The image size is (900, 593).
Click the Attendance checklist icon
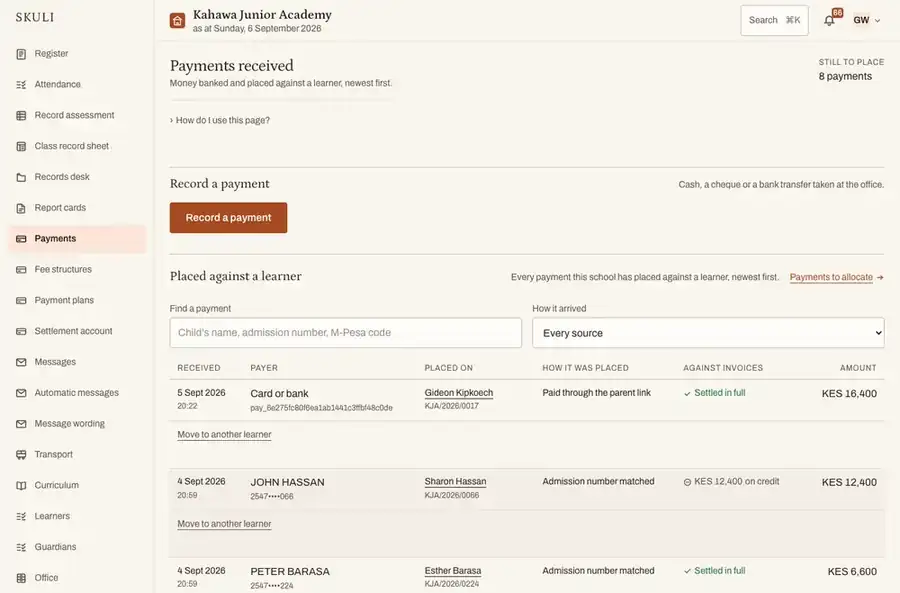coord(21,85)
